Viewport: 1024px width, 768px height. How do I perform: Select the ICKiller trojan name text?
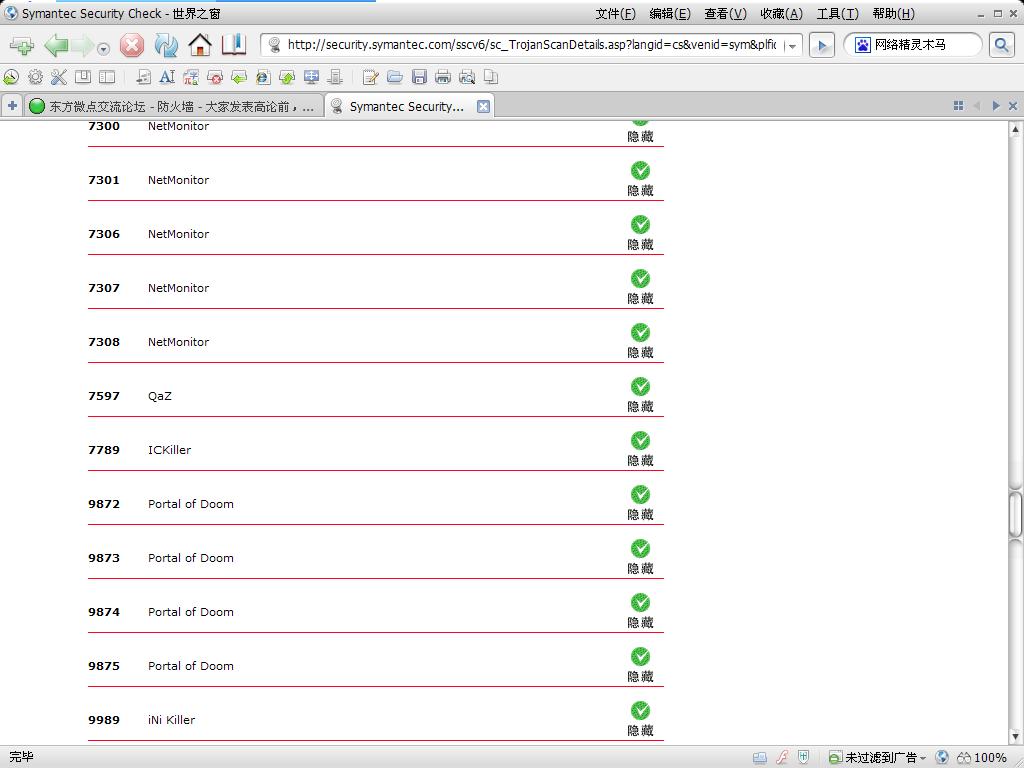[x=170, y=450]
